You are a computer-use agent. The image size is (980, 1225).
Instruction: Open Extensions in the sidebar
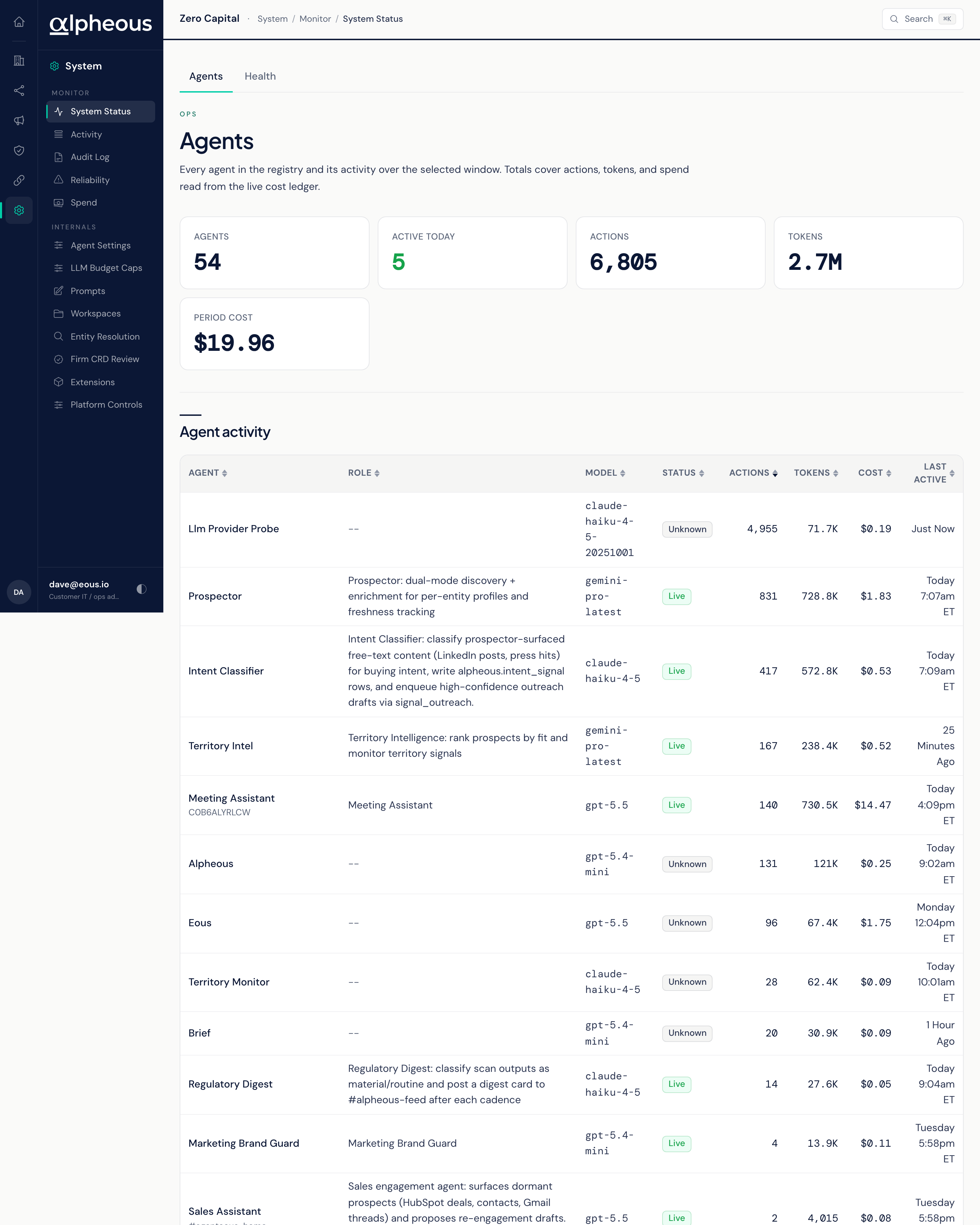[101, 382]
